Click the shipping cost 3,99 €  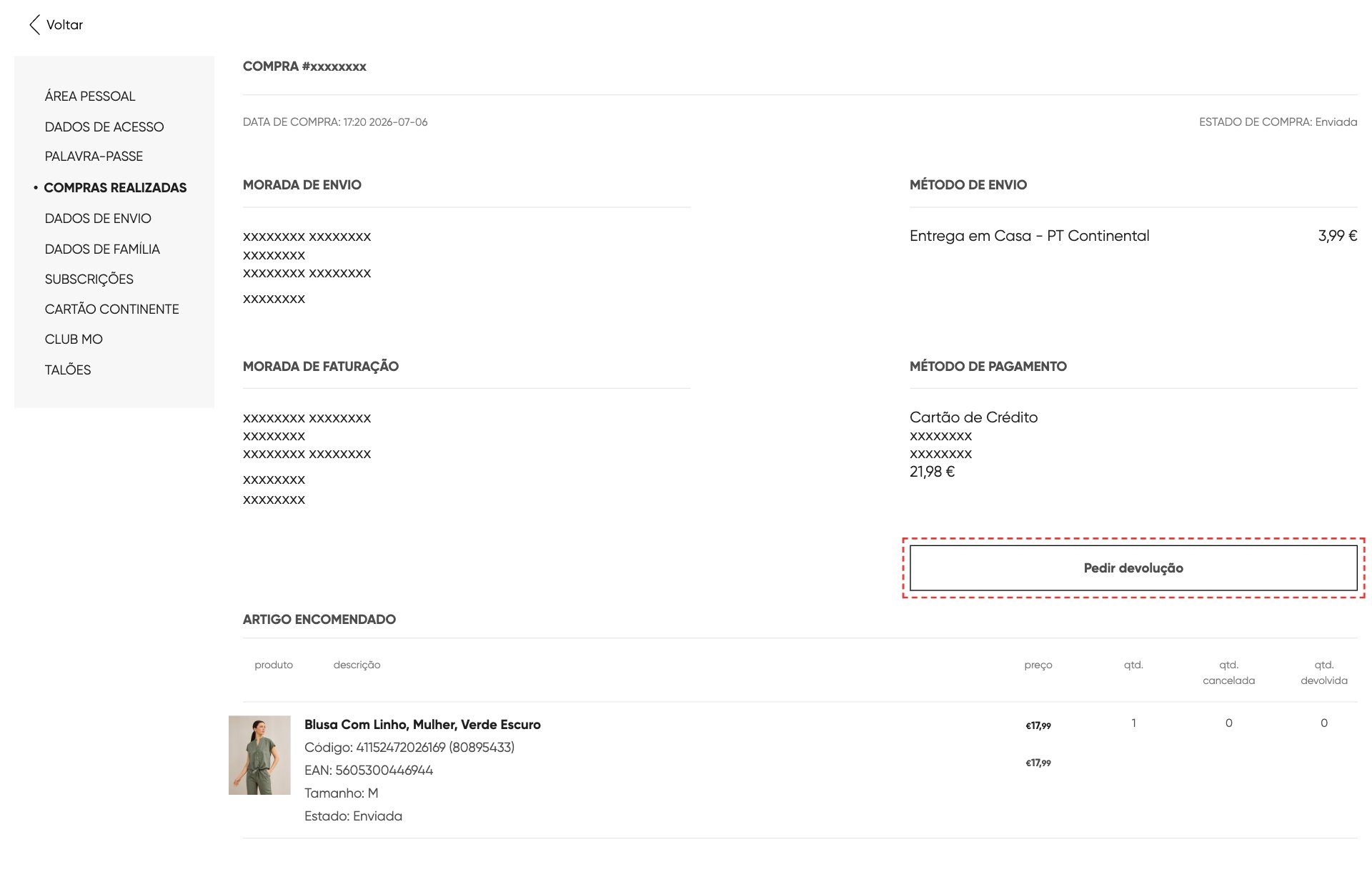pyautogui.click(x=1338, y=236)
